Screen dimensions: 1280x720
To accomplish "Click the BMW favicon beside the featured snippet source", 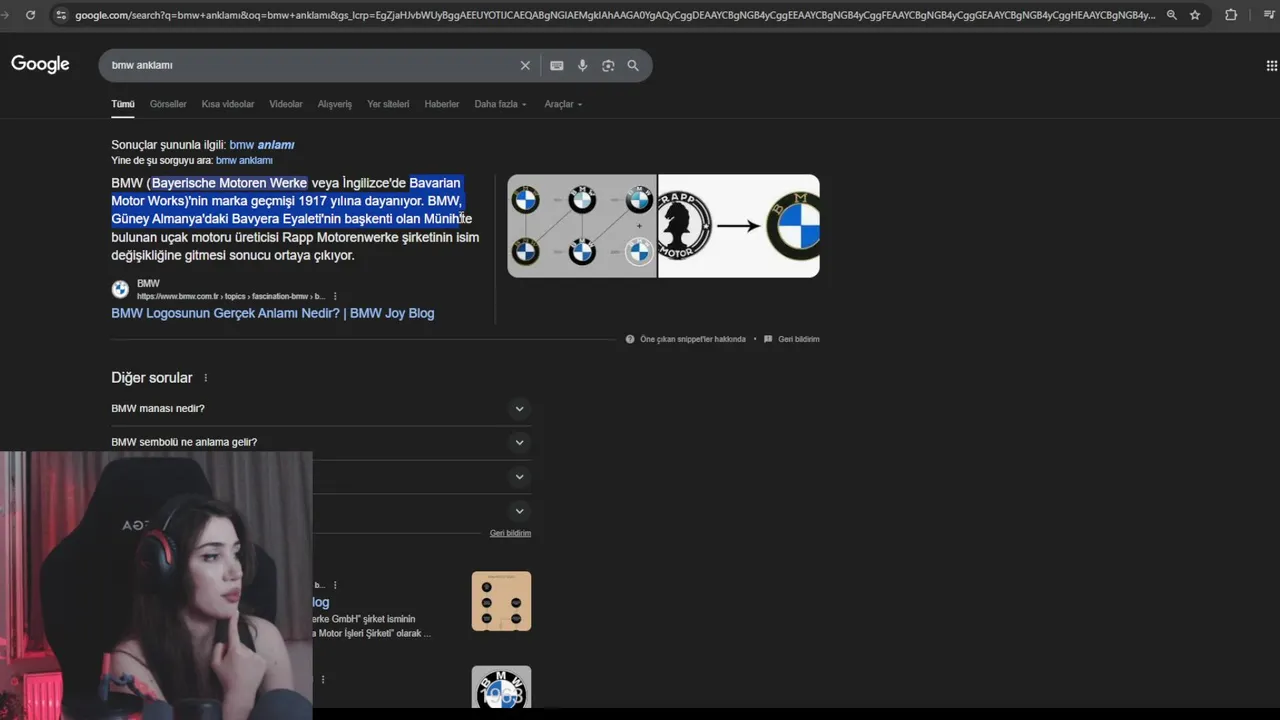I will point(120,289).
